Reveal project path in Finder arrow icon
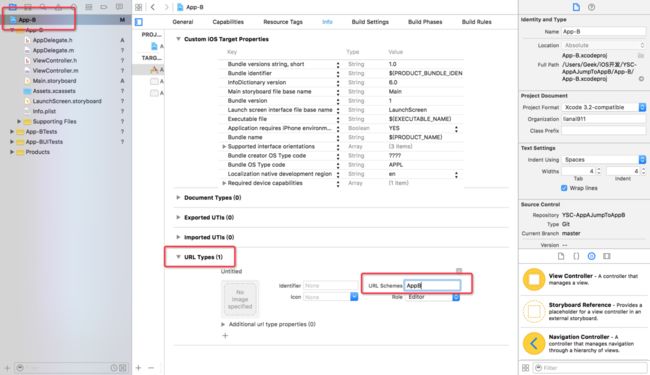 click(x=641, y=78)
